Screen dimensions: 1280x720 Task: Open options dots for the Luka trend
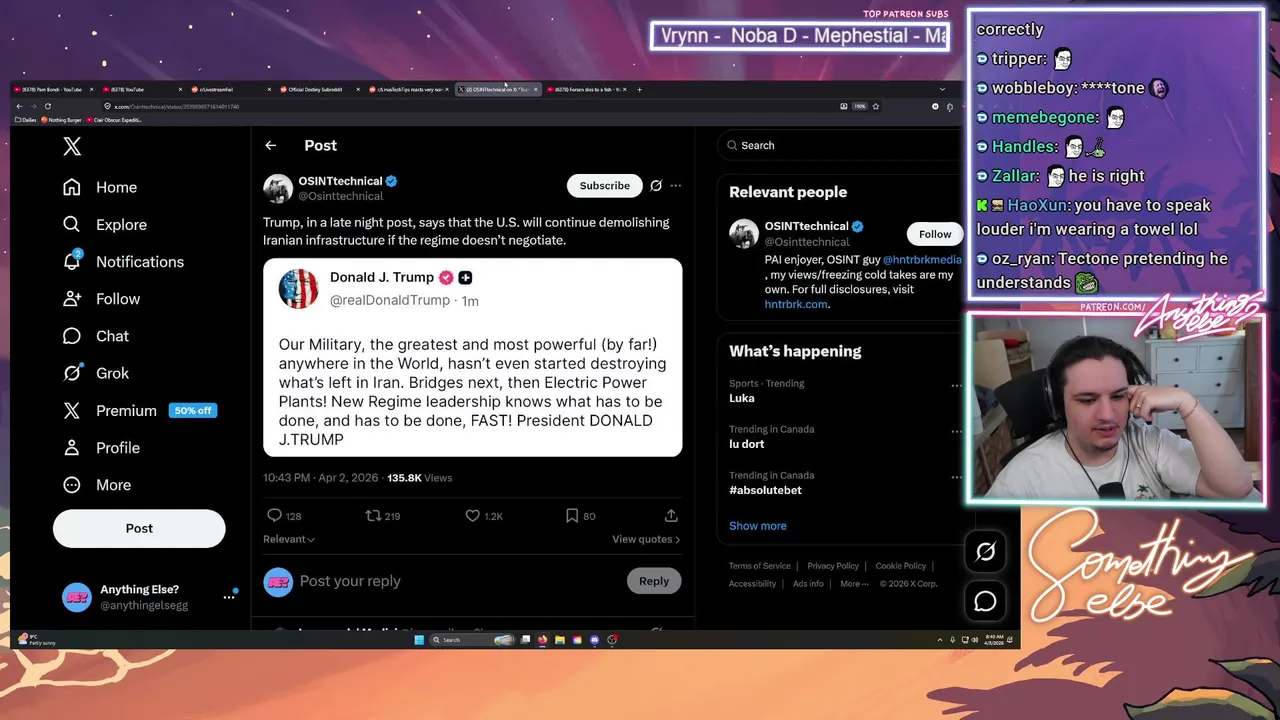pos(956,386)
